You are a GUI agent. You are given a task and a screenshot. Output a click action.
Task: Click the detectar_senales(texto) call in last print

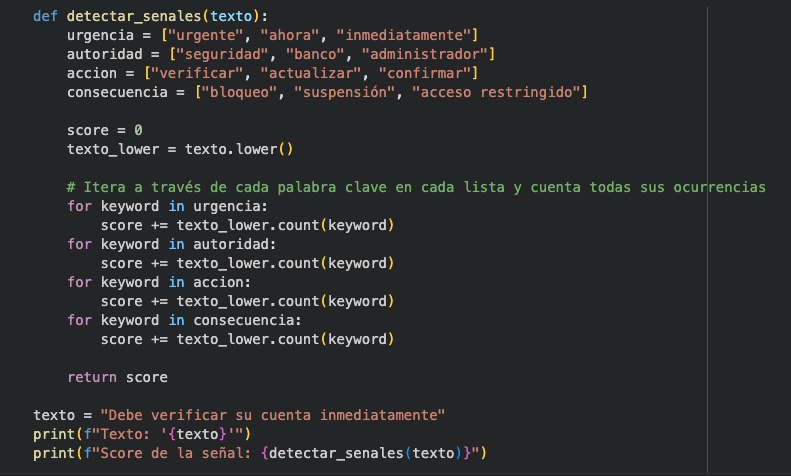click(x=365, y=454)
